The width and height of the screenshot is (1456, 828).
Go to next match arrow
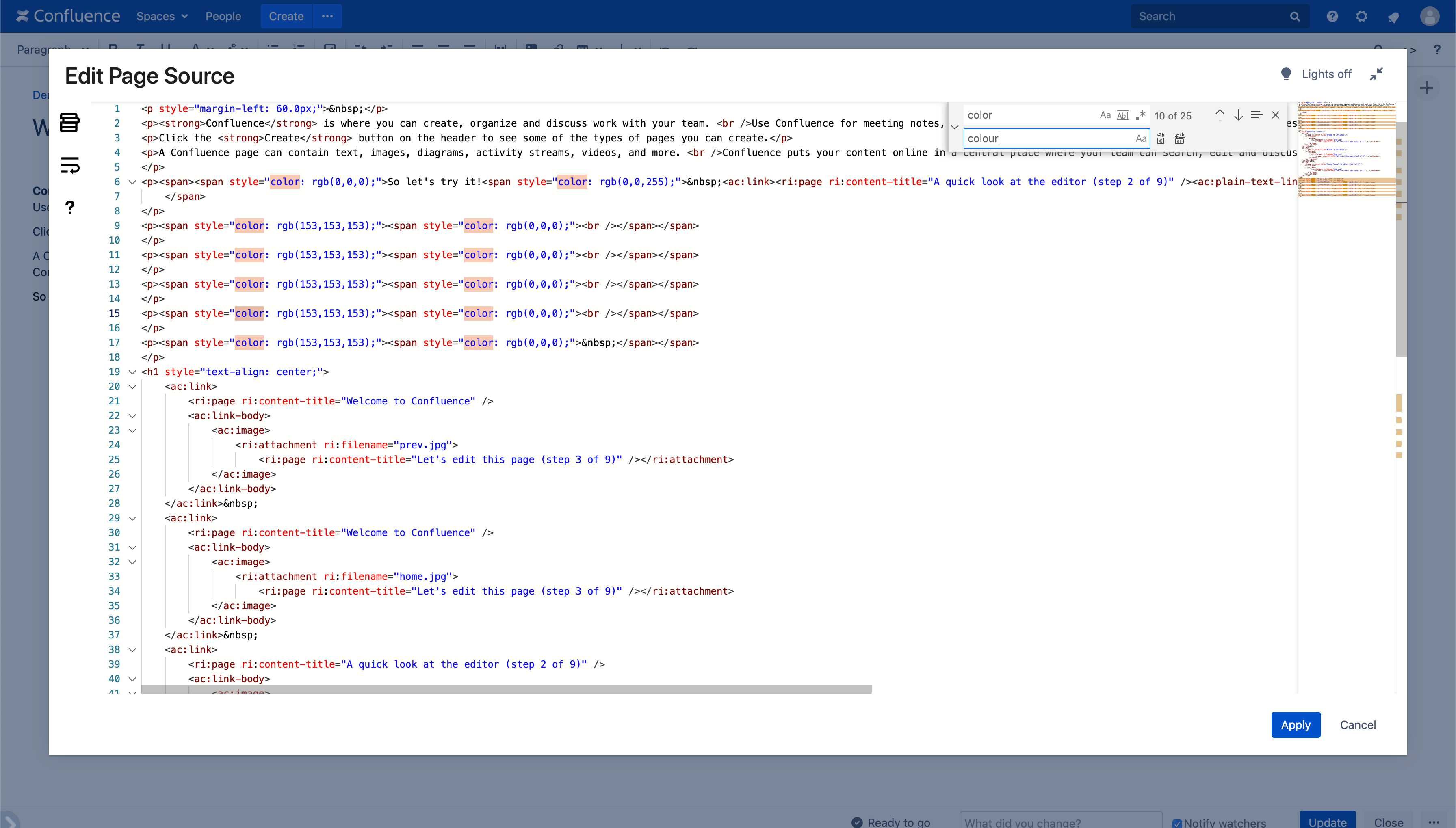point(1238,115)
